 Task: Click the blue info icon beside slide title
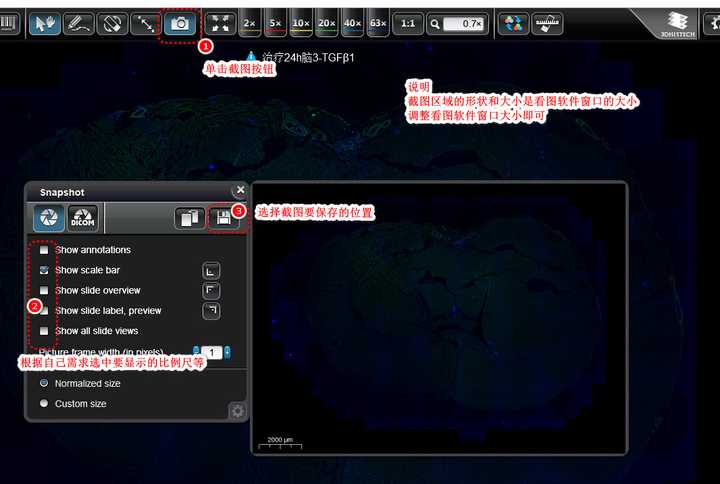(x=251, y=56)
